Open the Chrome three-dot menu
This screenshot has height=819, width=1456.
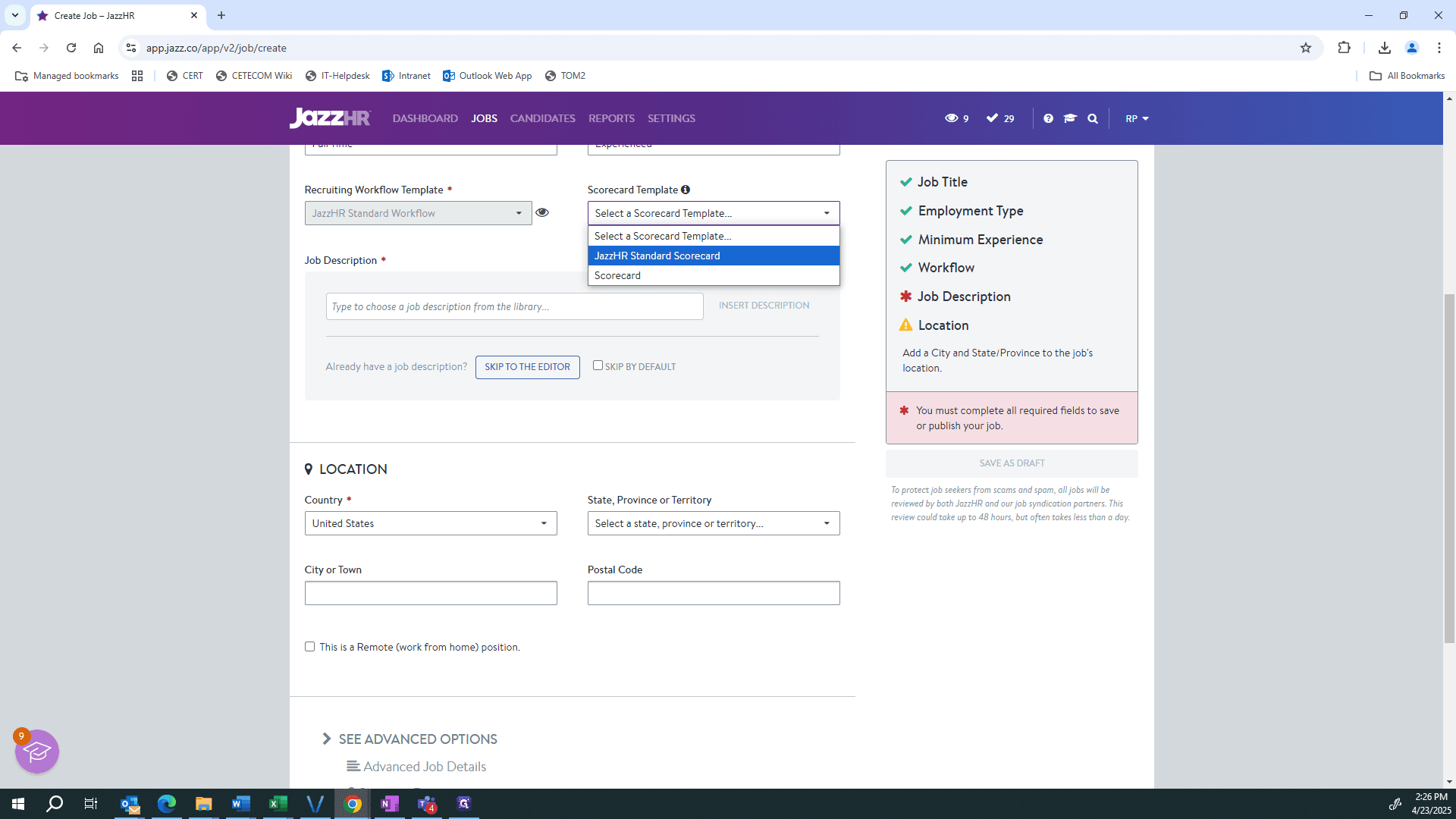coord(1439,48)
